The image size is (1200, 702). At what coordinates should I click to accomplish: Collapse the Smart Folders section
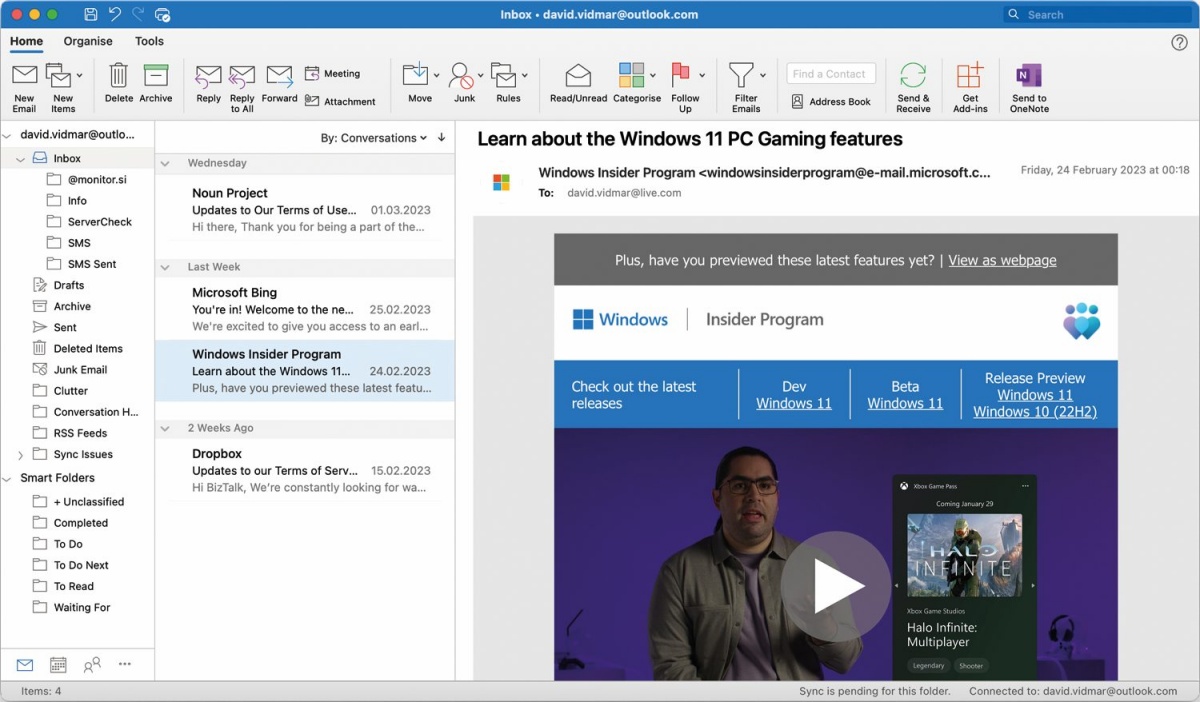[7, 478]
